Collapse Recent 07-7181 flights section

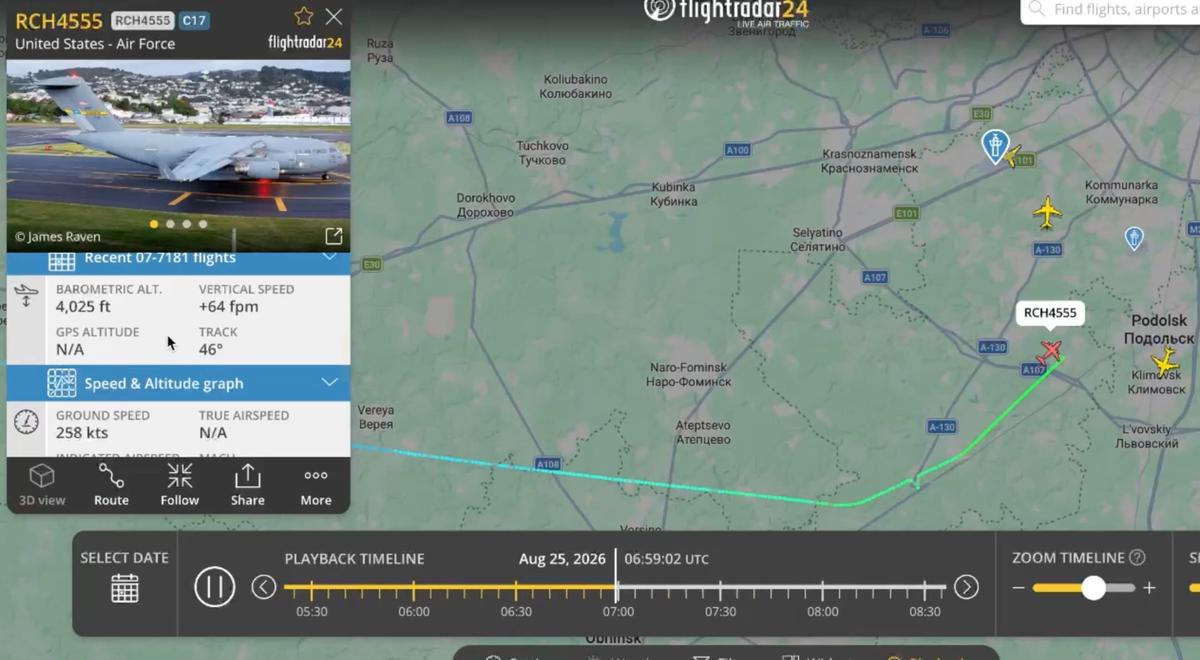pos(329,258)
